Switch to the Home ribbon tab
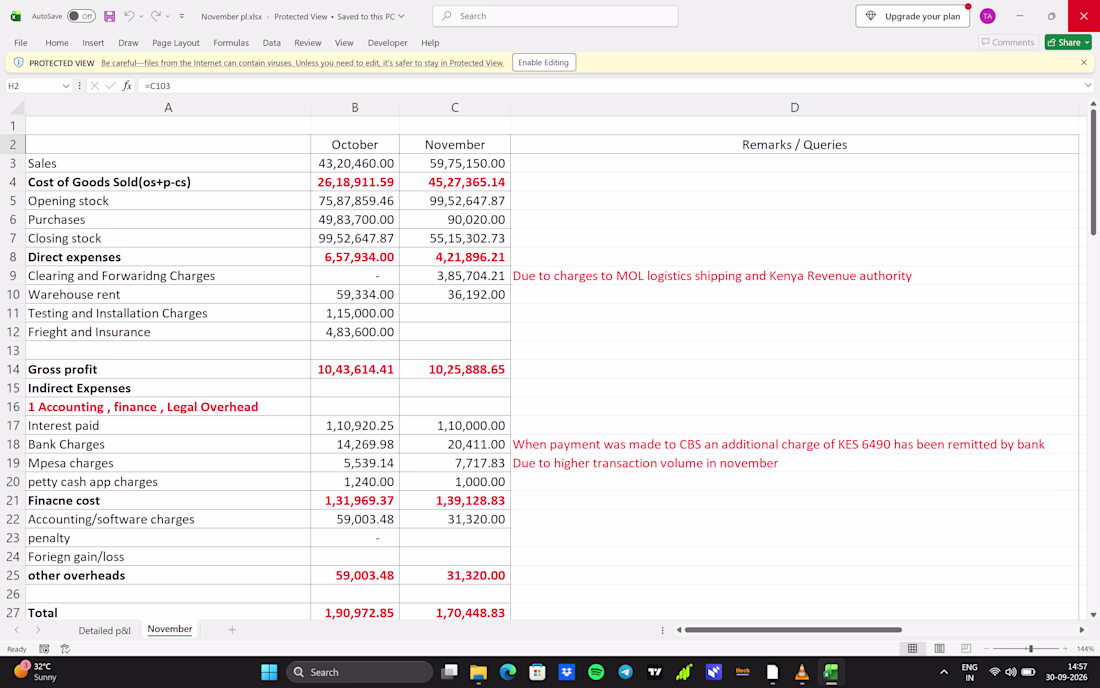The image size is (1100, 688). (x=57, y=43)
